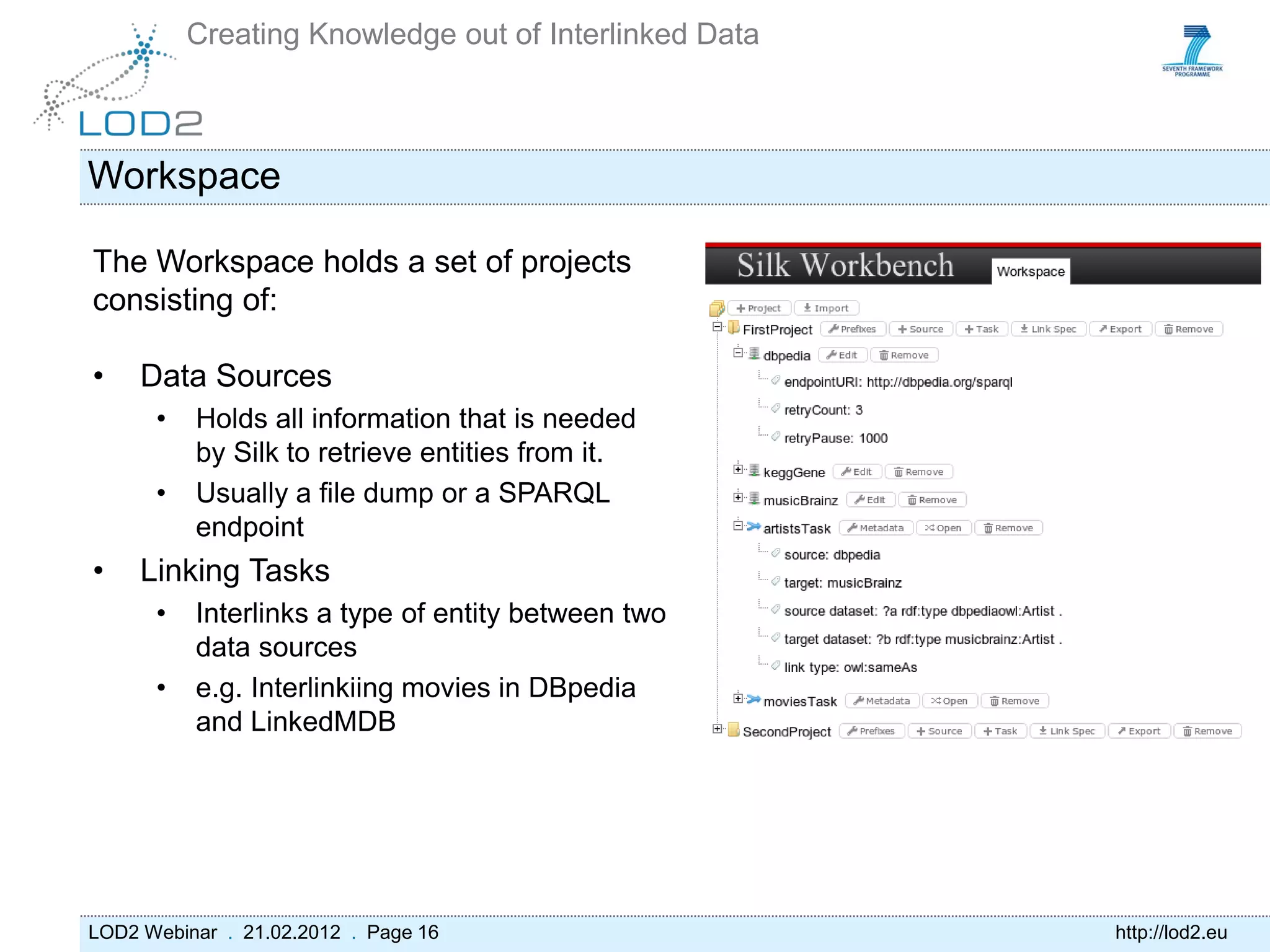The height and width of the screenshot is (952, 1270).
Task: Collapse the artistsTask node
Action: point(738,526)
